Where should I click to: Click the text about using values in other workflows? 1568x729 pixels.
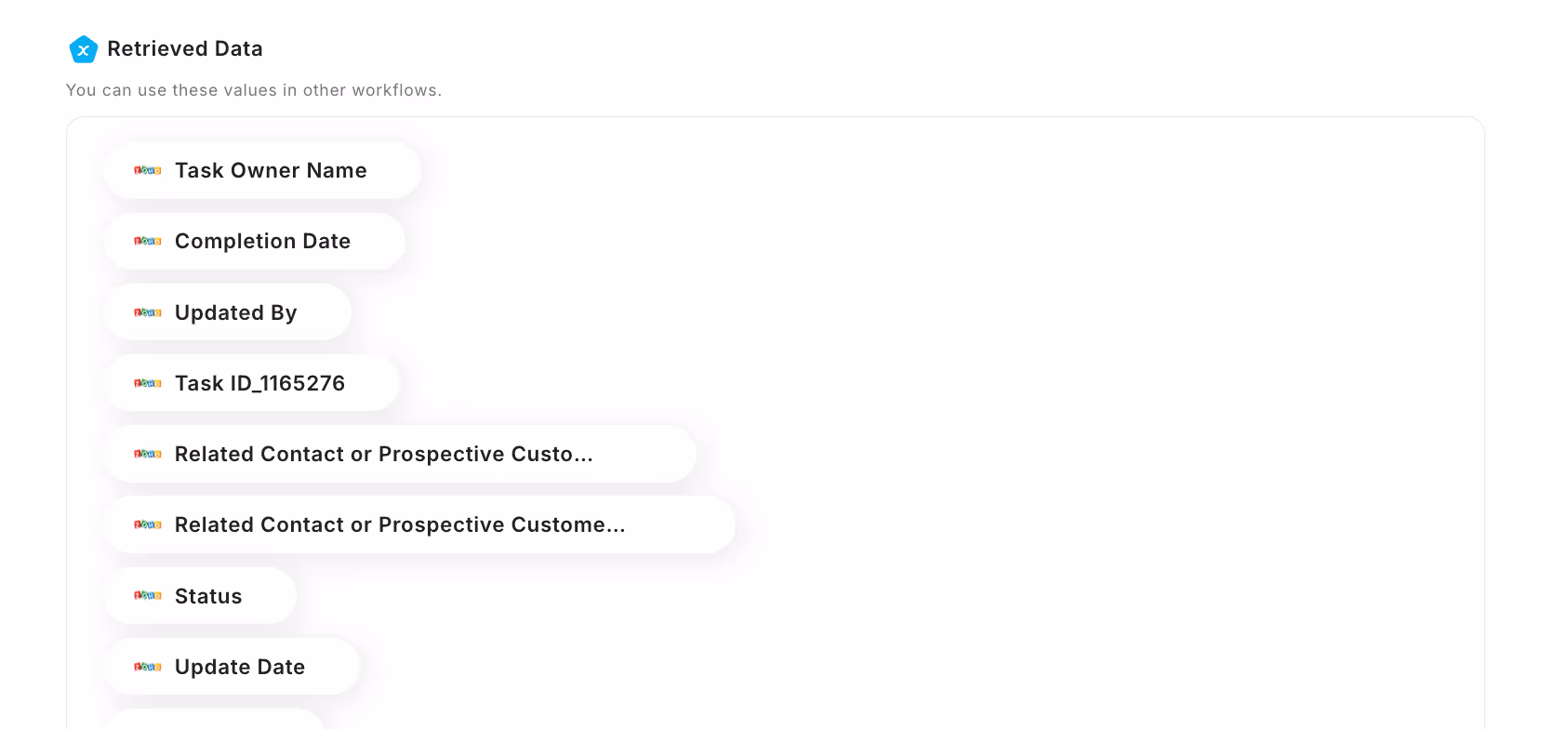click(x=254, y=90)
